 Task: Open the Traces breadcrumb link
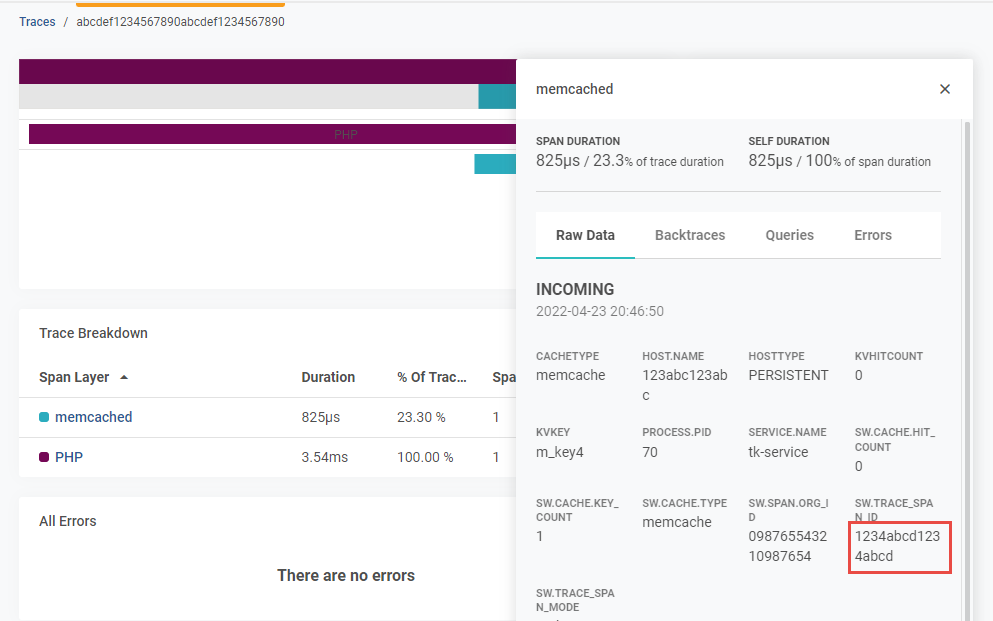point(37,22)
